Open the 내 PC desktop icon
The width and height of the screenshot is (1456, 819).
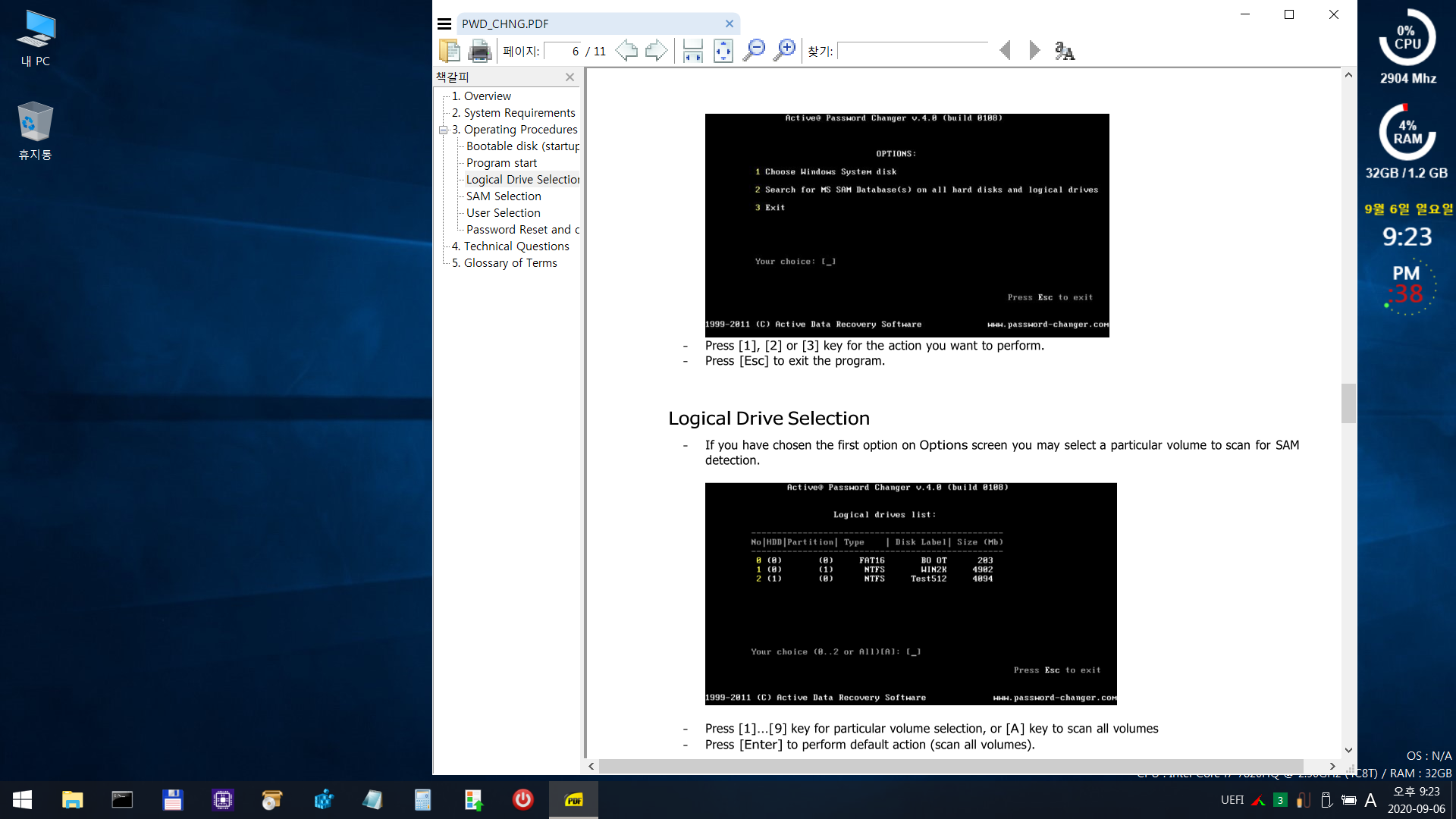pos(36,39)
